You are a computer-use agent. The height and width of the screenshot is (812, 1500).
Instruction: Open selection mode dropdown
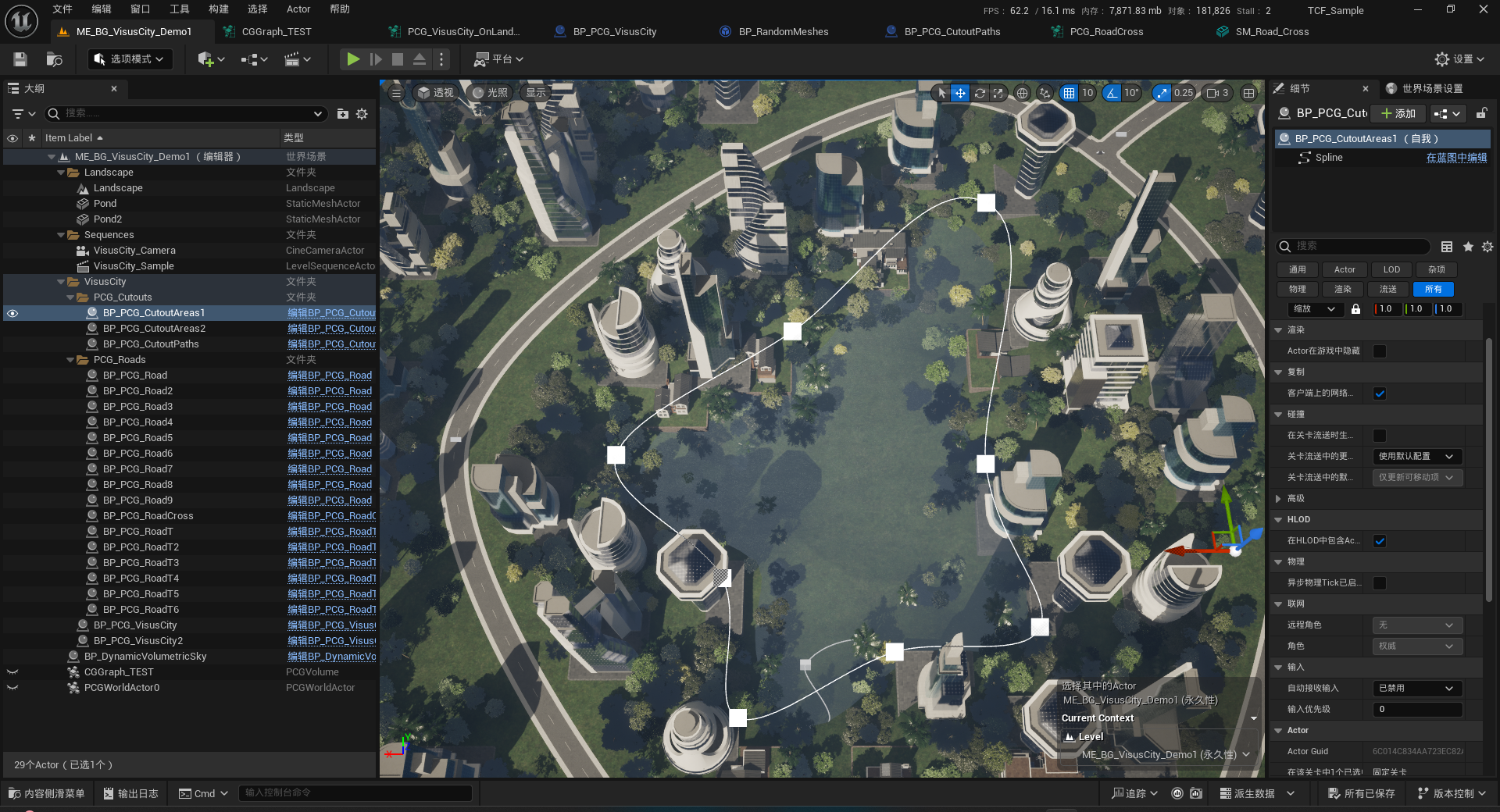(130, 59)
